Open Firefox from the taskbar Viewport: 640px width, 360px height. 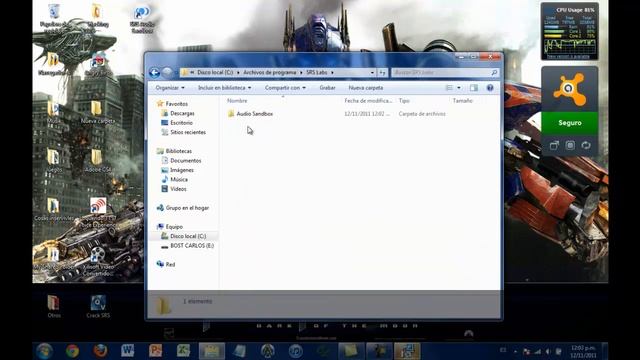pos(100,351)
